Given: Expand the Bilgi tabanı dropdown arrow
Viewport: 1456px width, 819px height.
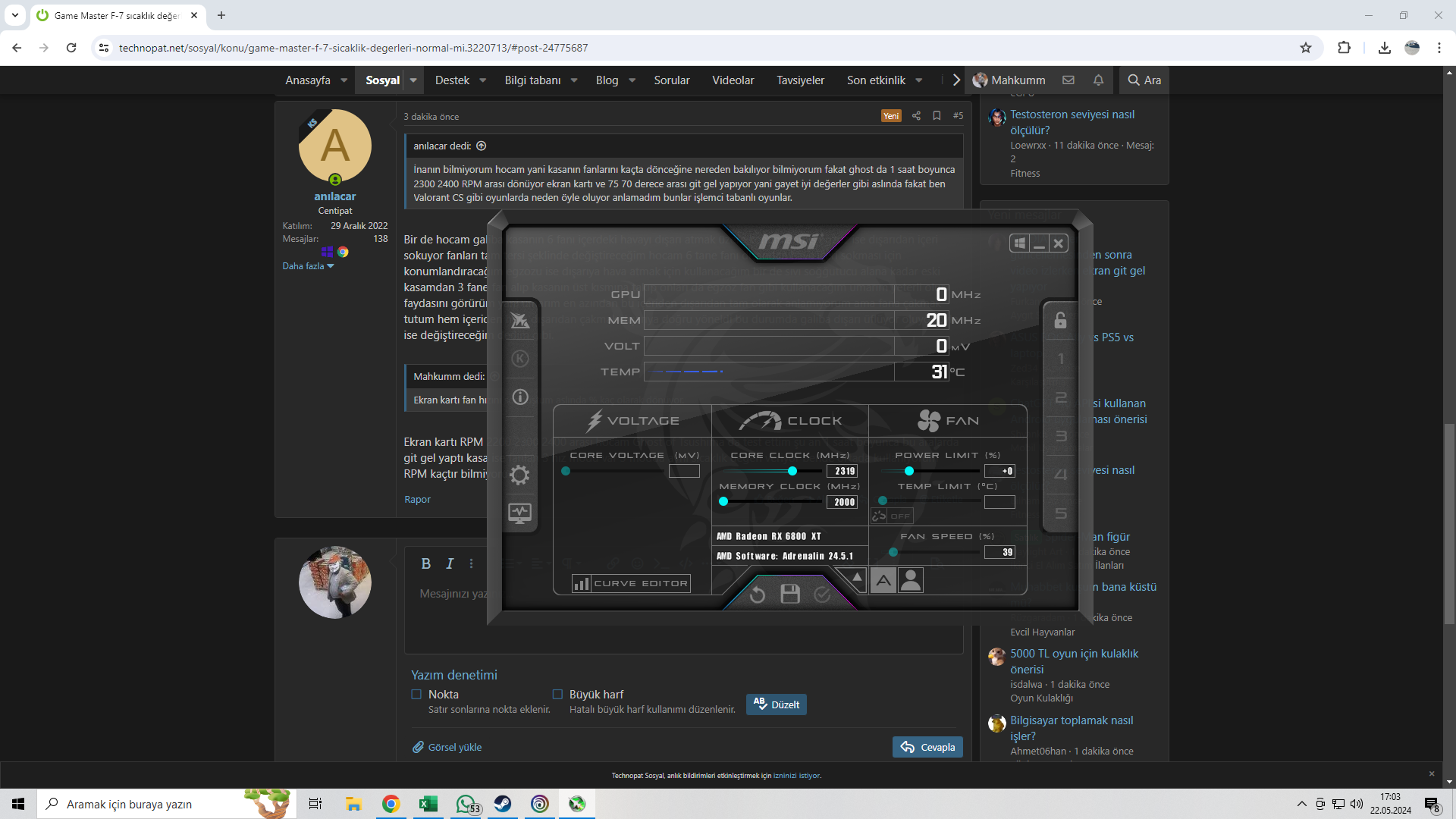Looking at the screenshot, I should 574,80.
